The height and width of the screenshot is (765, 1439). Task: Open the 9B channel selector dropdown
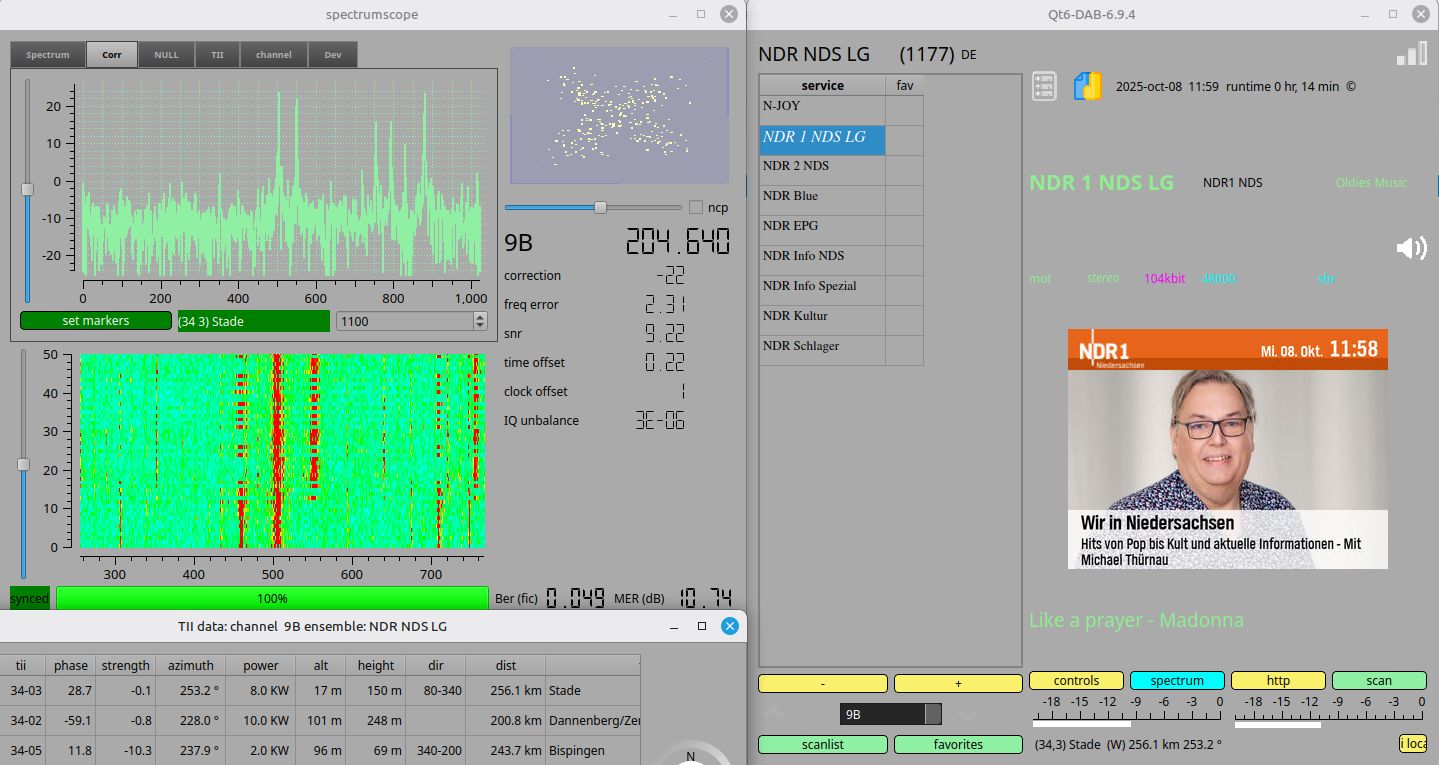891,714
